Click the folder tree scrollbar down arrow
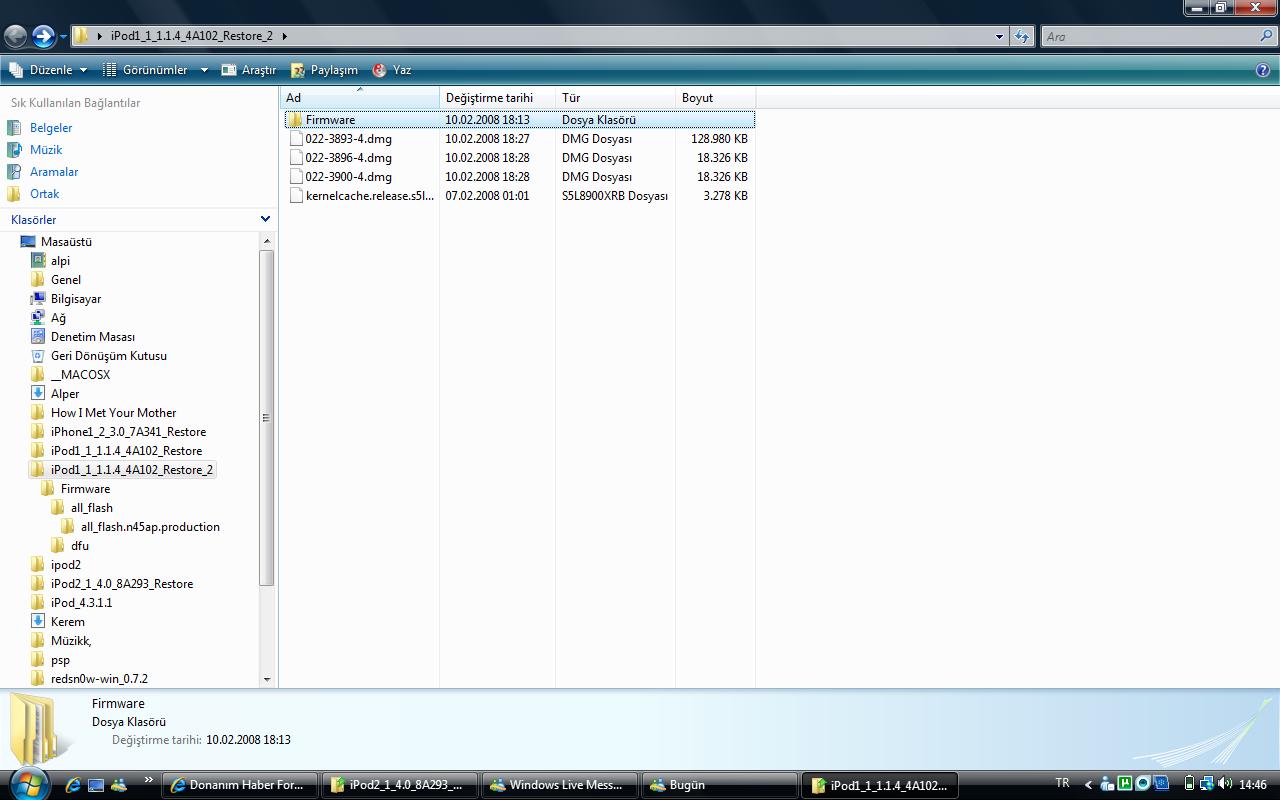1280x800 pixels. coord(267,679)
